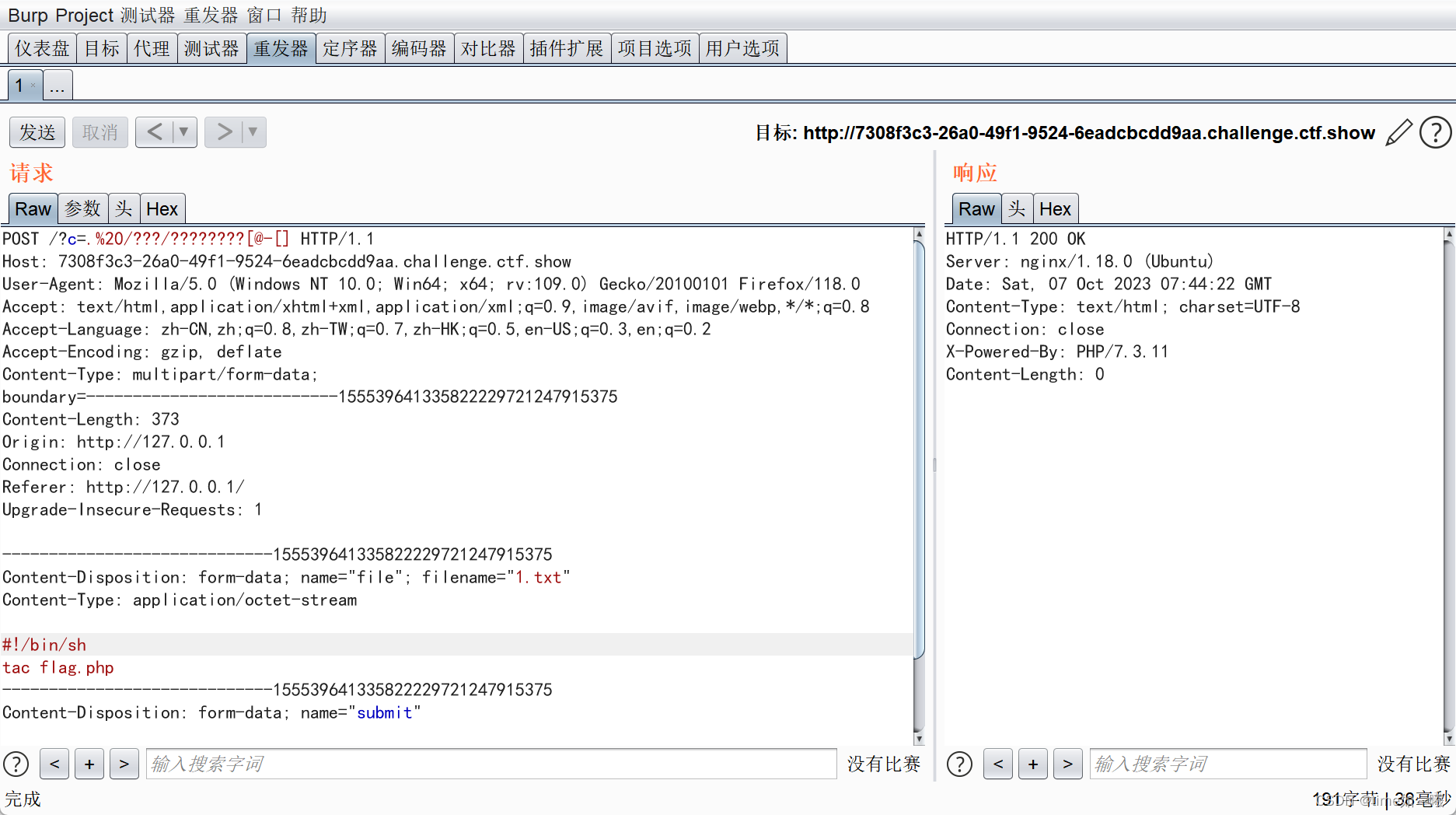1456x815 pixels.
Task: Select response Raw tab
Action: click(976, 208)
